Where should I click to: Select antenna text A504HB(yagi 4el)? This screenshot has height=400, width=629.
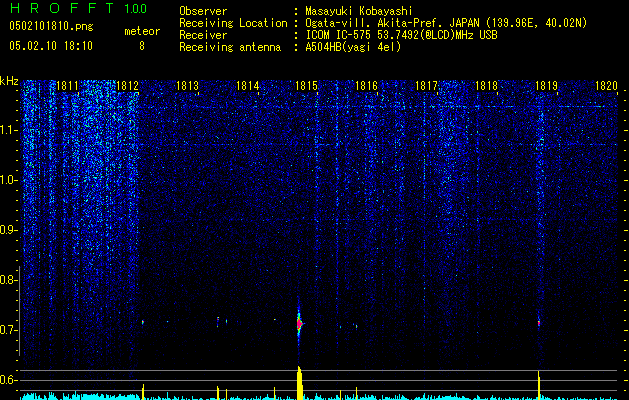[353, 47]
